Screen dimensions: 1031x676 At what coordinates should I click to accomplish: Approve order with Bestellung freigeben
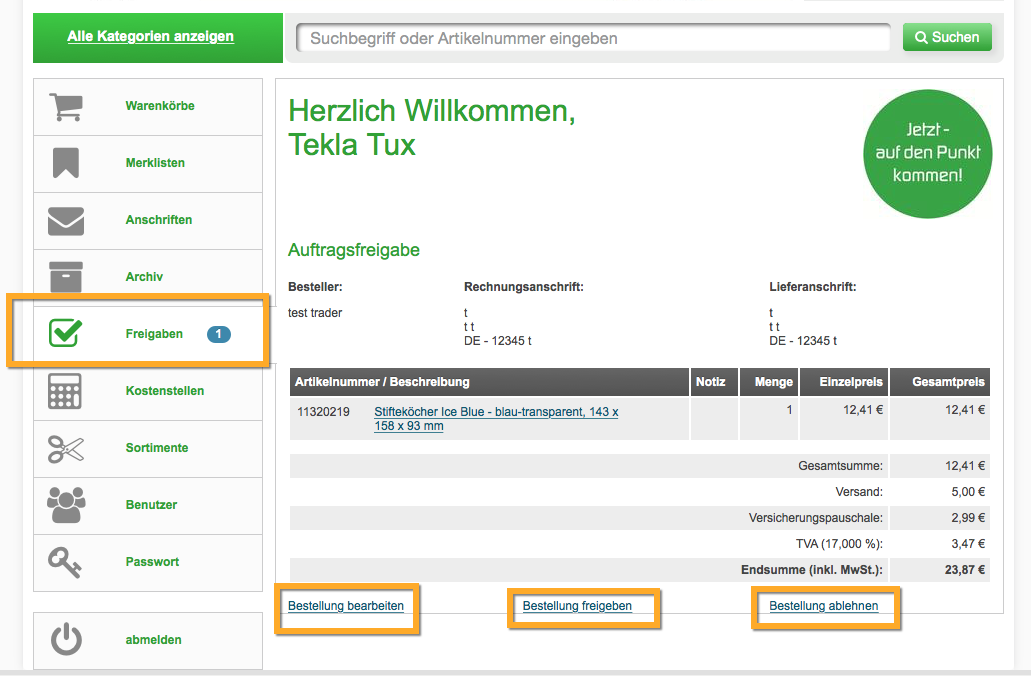point(577,606)
